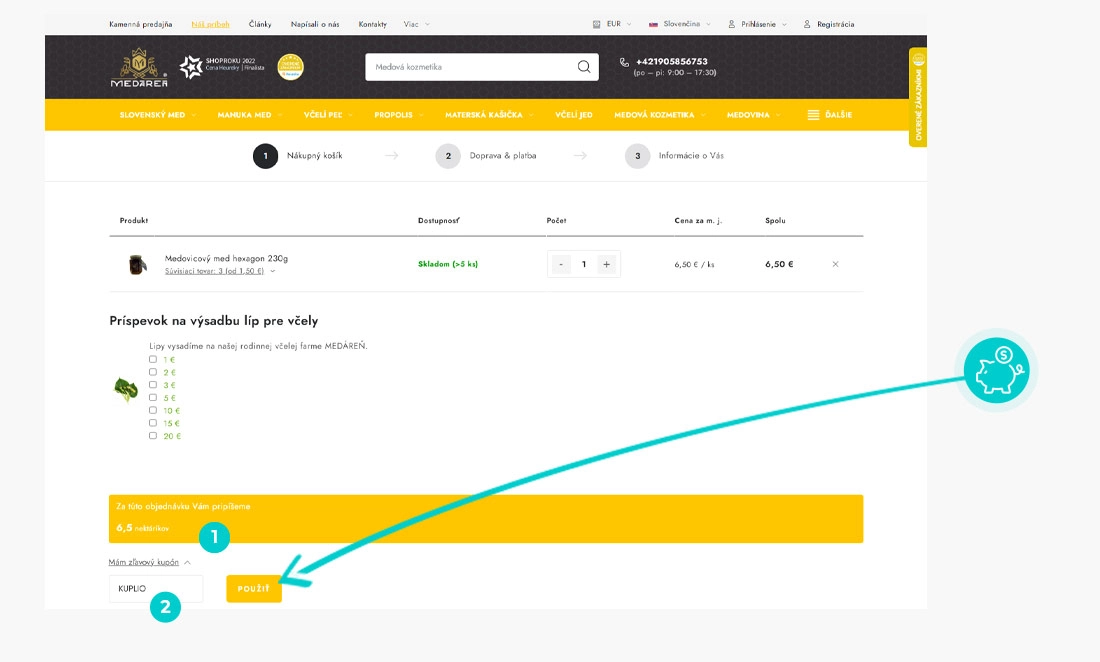Decrease quantity with the minus button
The width and height of the screenshot is (1100, 662).
(x=561, y=264)
